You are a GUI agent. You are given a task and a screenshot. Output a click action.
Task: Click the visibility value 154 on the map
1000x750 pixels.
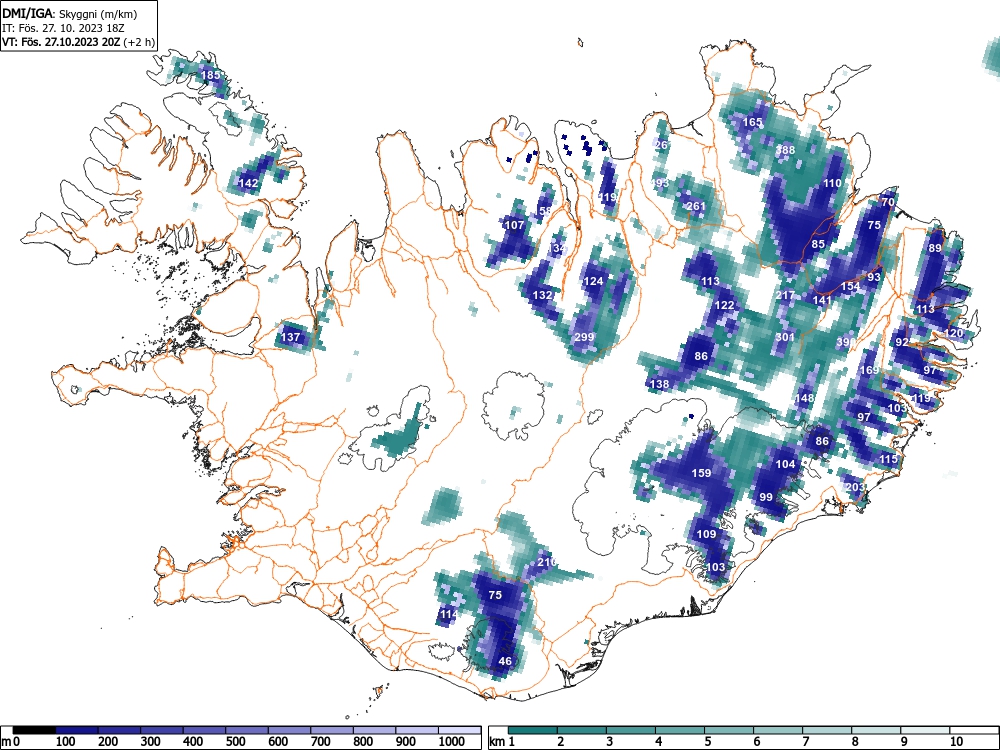pos(850,287)
